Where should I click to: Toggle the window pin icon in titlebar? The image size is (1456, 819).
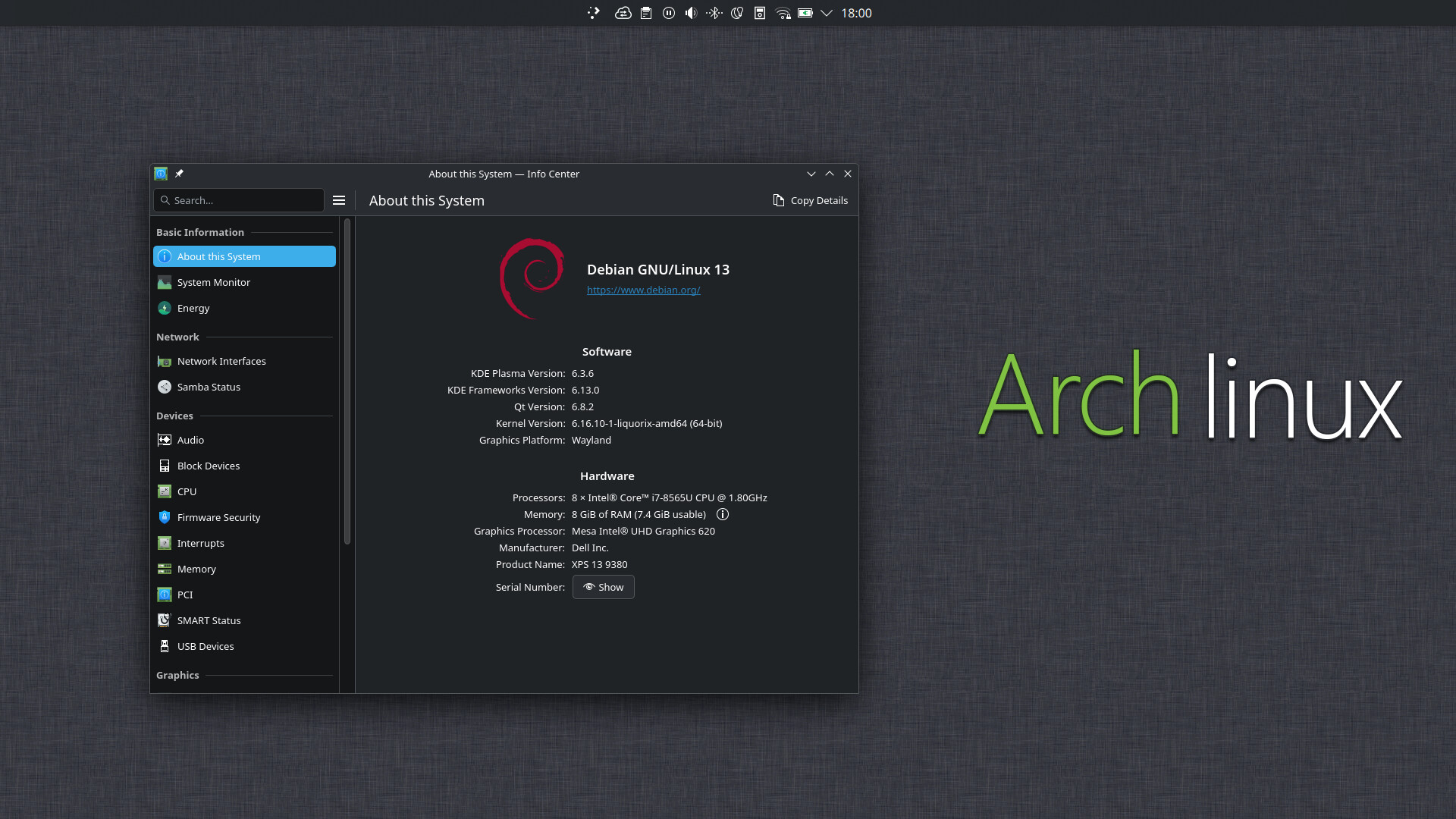pyautogui.click(x=179, y=174)
